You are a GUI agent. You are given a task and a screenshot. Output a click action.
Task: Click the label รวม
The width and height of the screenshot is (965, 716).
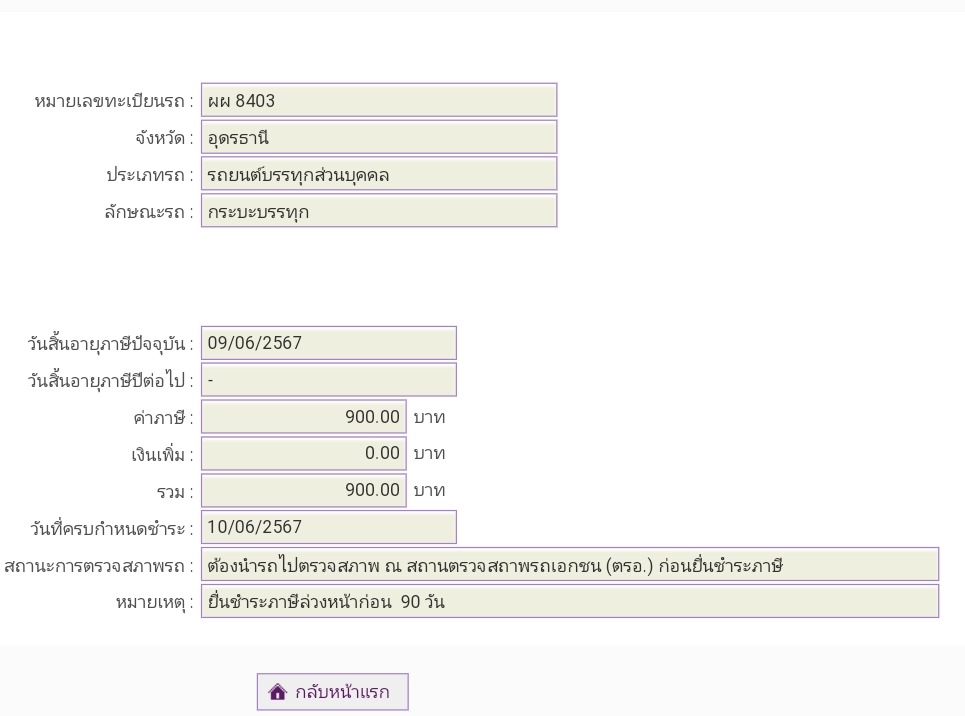click(175, 492)
